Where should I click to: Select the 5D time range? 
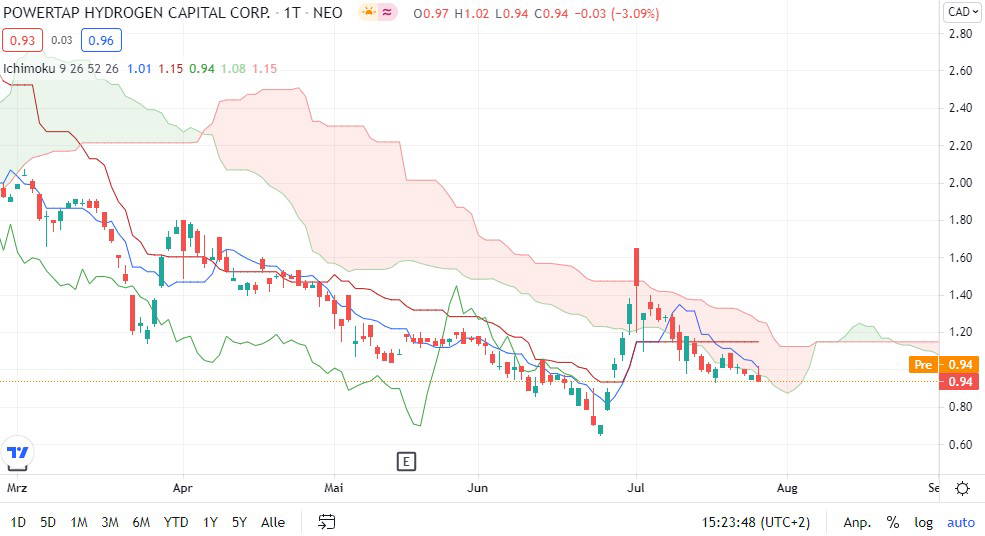48,522
